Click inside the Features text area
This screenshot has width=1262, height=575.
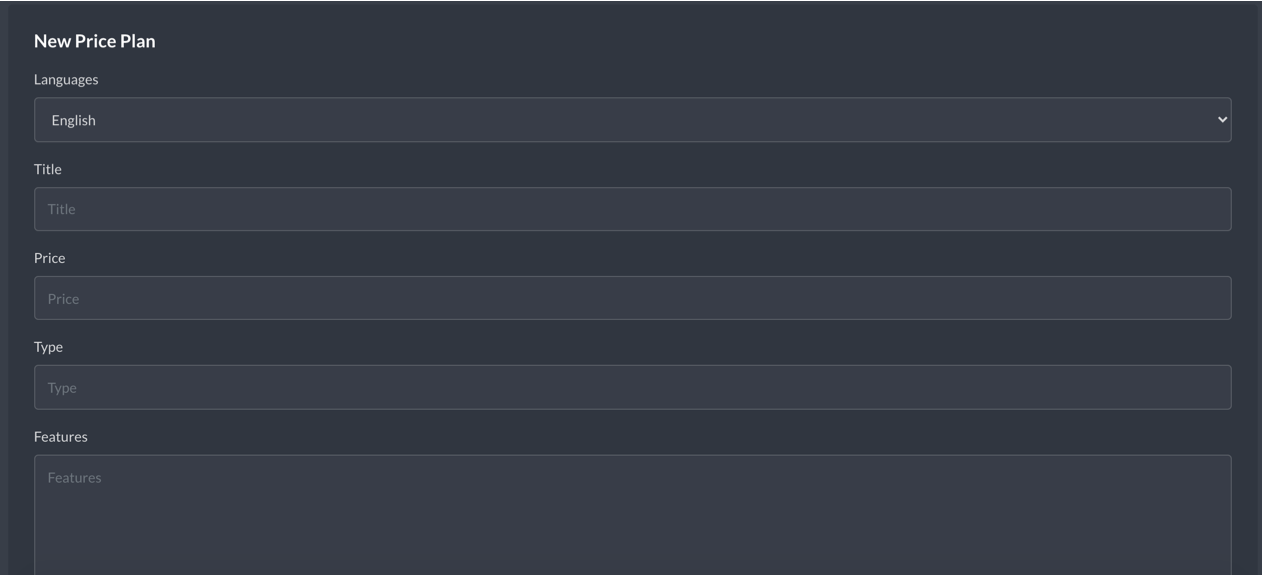632,515
